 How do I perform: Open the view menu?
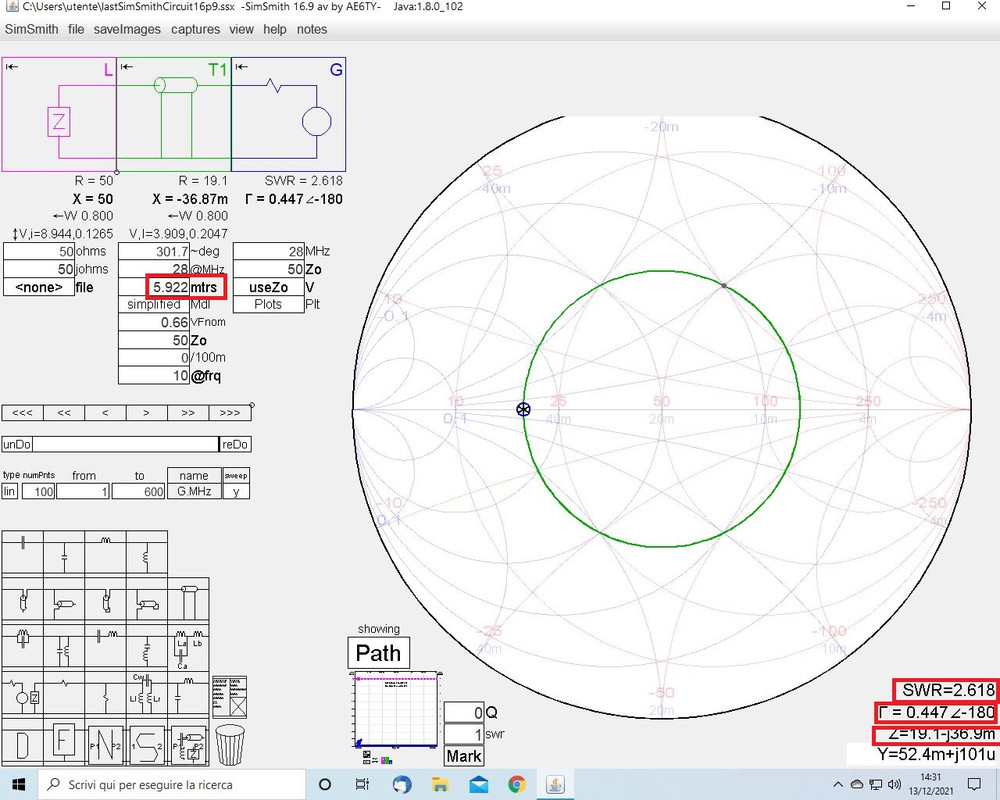(241, 29)
